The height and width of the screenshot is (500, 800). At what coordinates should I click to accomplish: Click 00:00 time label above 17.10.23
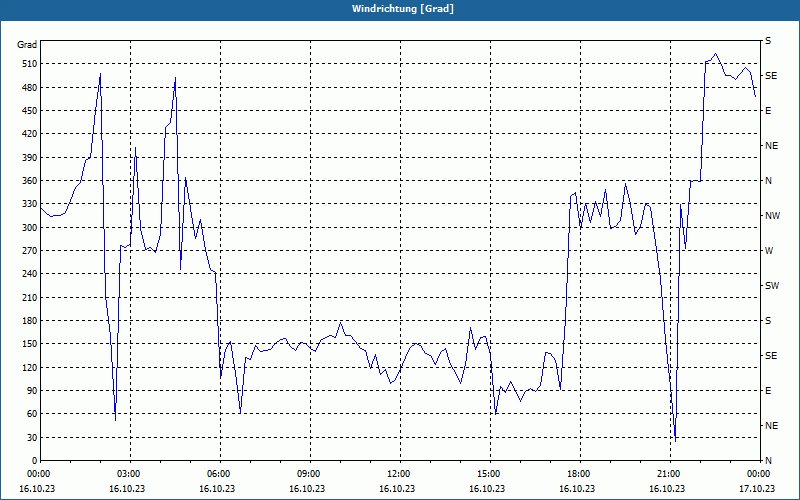(x=758, y=473)
